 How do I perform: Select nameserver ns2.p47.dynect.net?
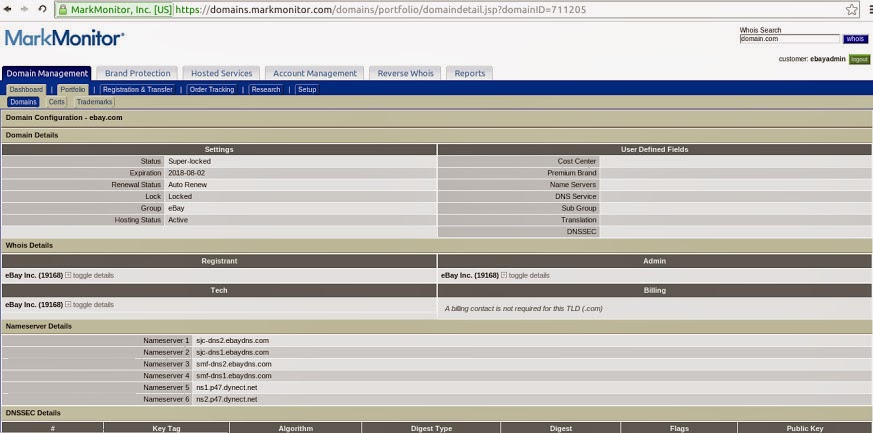pyautogui.click(x=227, y=399)
